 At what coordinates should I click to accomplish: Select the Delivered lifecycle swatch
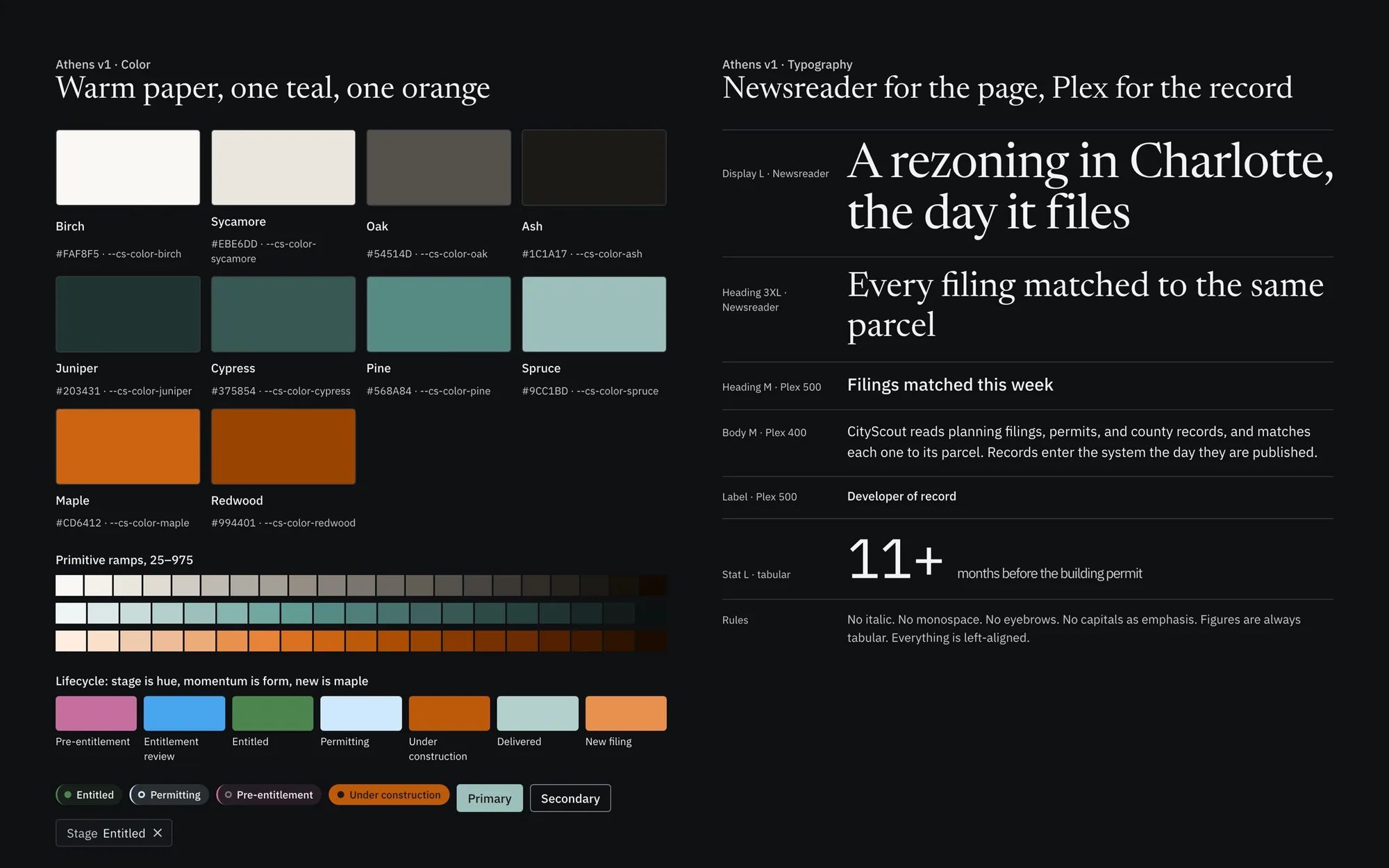(x=538, y=713)
